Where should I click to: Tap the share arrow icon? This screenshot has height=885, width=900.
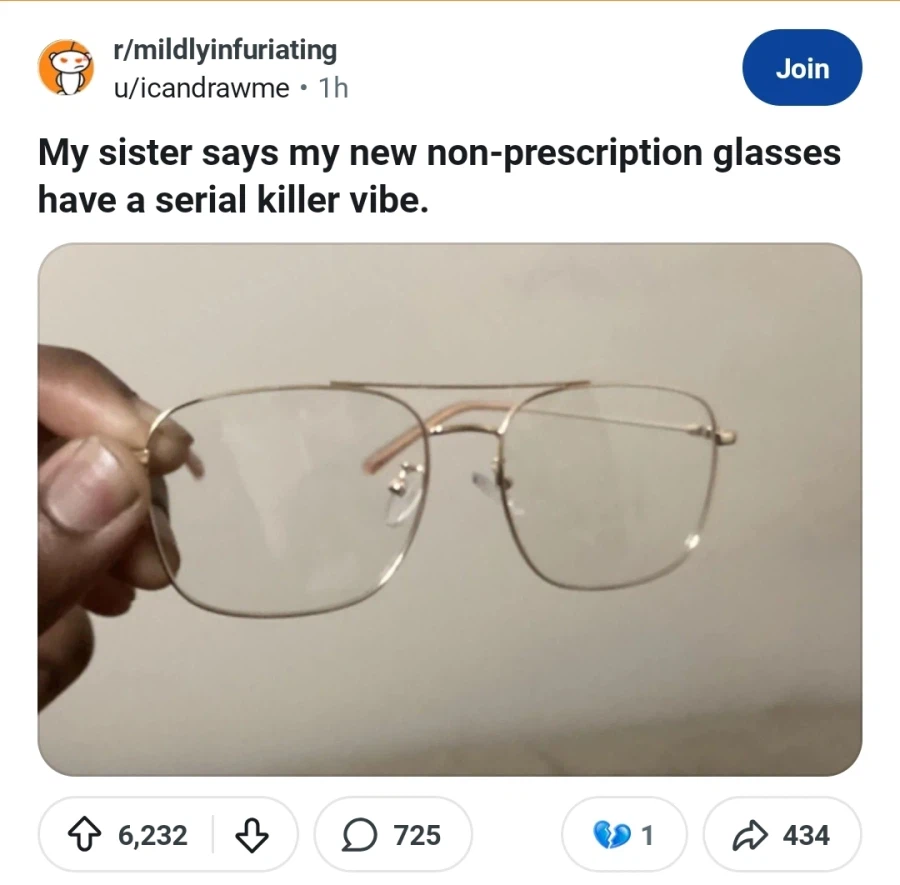pos(750,835)
